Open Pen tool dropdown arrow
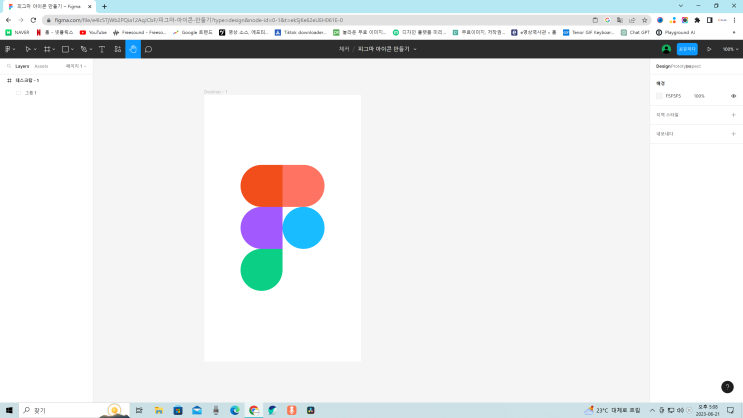The width and height of the screenshot is (743, 418). click(x=91, y=50)
